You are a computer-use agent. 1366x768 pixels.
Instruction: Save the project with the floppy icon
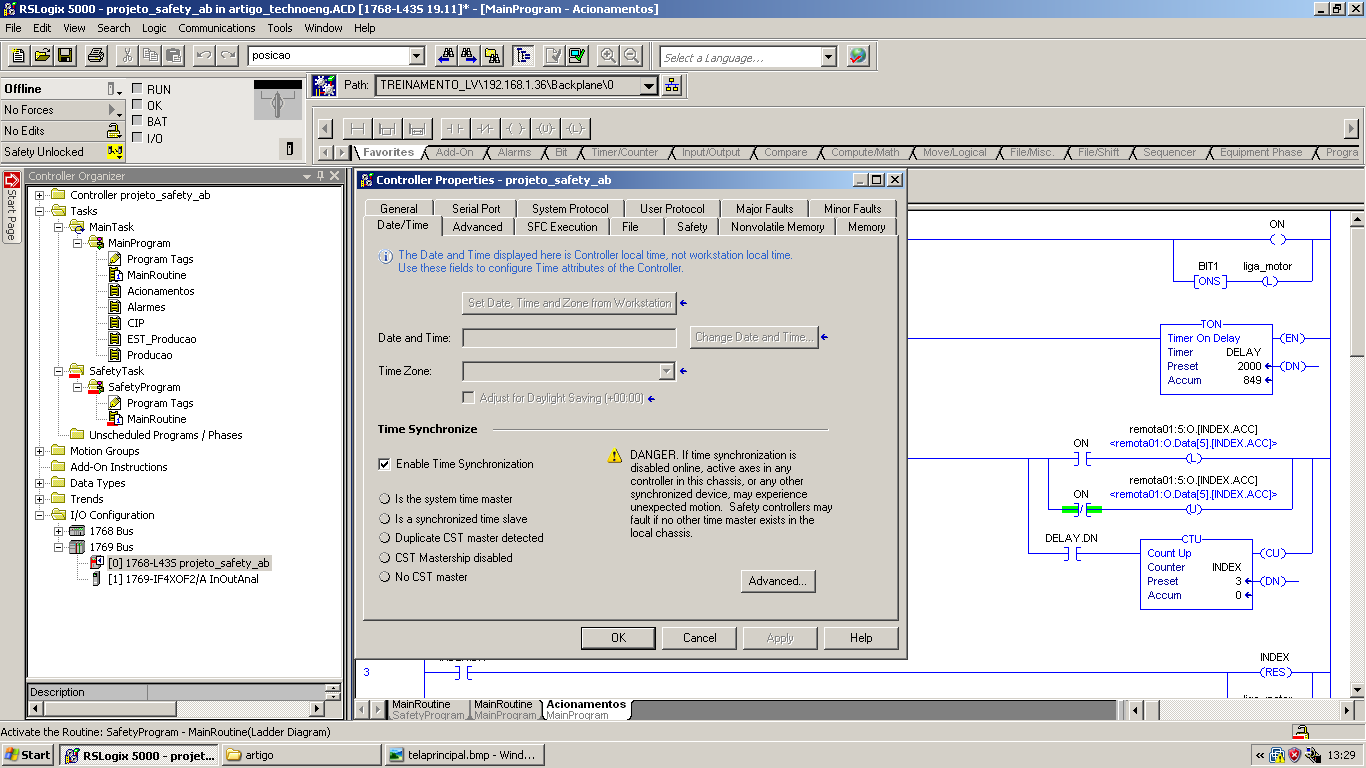coord(63,56)
